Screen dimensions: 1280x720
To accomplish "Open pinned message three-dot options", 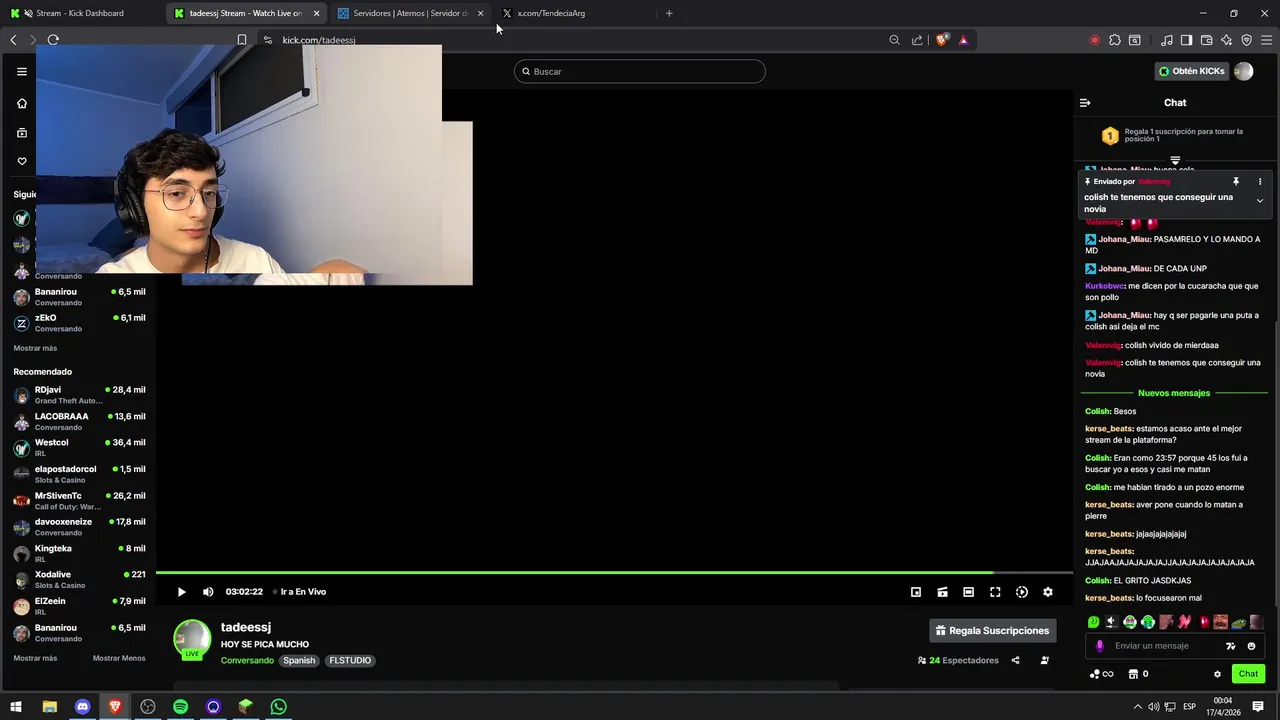I will (x=1260, y=182).
